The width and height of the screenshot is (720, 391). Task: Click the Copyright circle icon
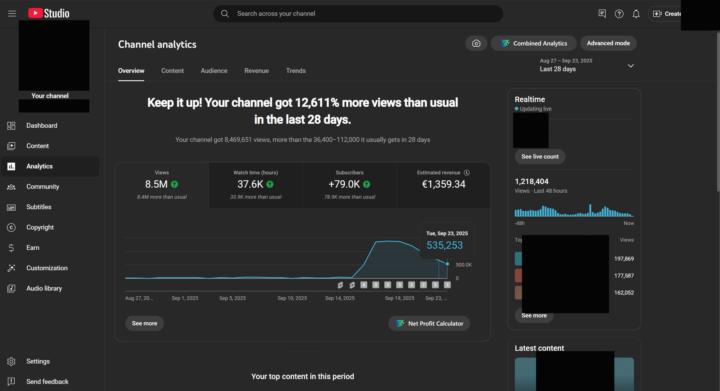pyautogui.click(x=11, y=227)
